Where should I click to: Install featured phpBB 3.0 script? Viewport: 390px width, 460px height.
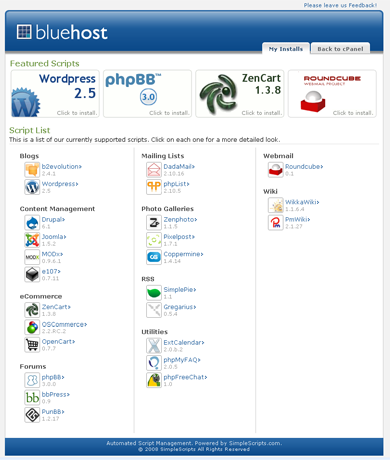tap(147, 94)
